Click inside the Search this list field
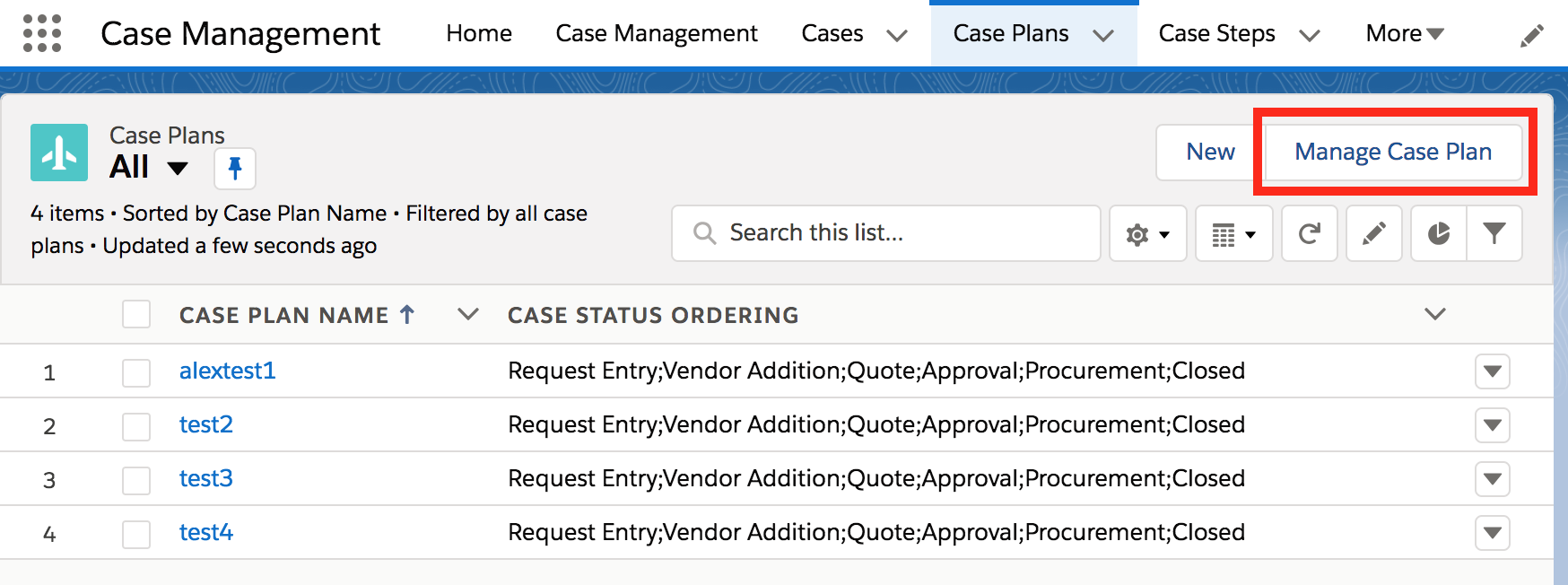This screenshot has height=585, width=1568. point(885,233)
